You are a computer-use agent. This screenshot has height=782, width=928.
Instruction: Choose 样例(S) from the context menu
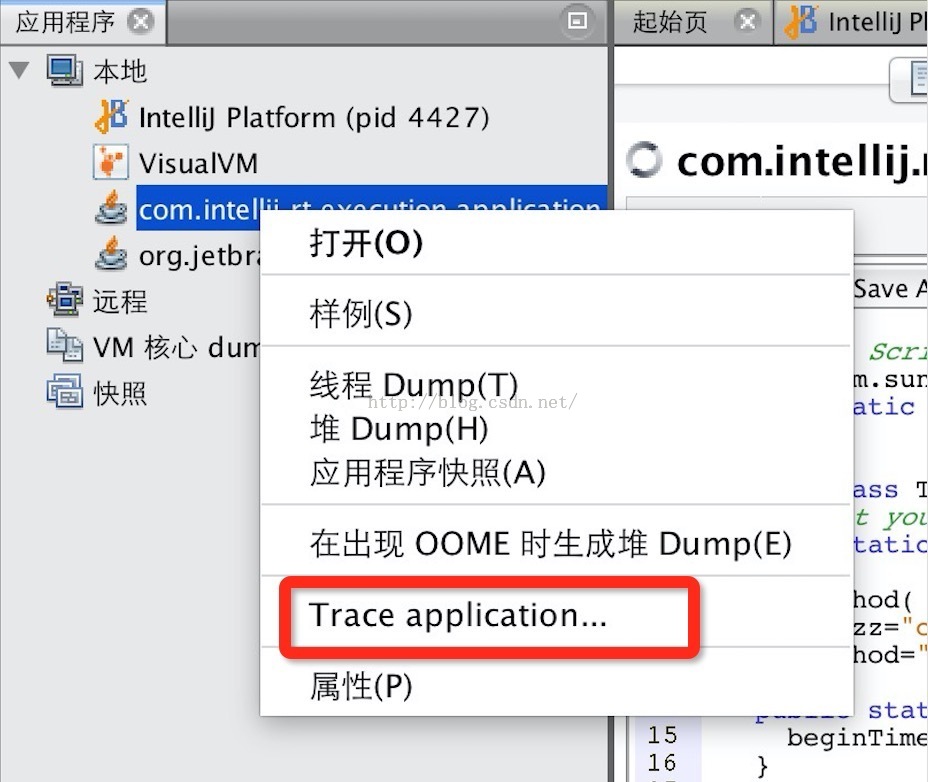[556, 313]
